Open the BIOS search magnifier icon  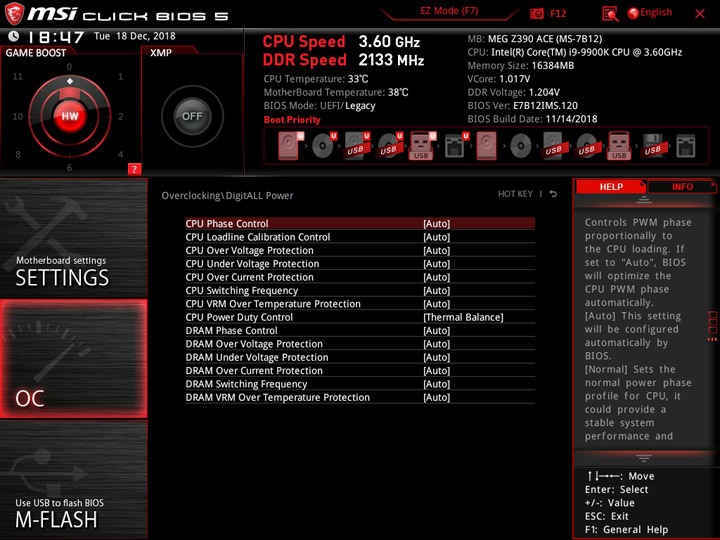coord(610,14)
